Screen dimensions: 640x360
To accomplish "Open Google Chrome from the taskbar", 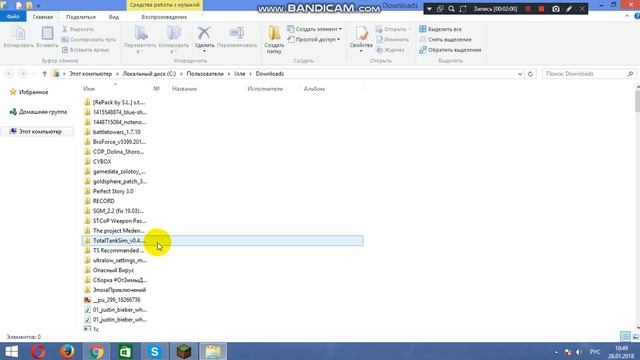I will point(96,351).
